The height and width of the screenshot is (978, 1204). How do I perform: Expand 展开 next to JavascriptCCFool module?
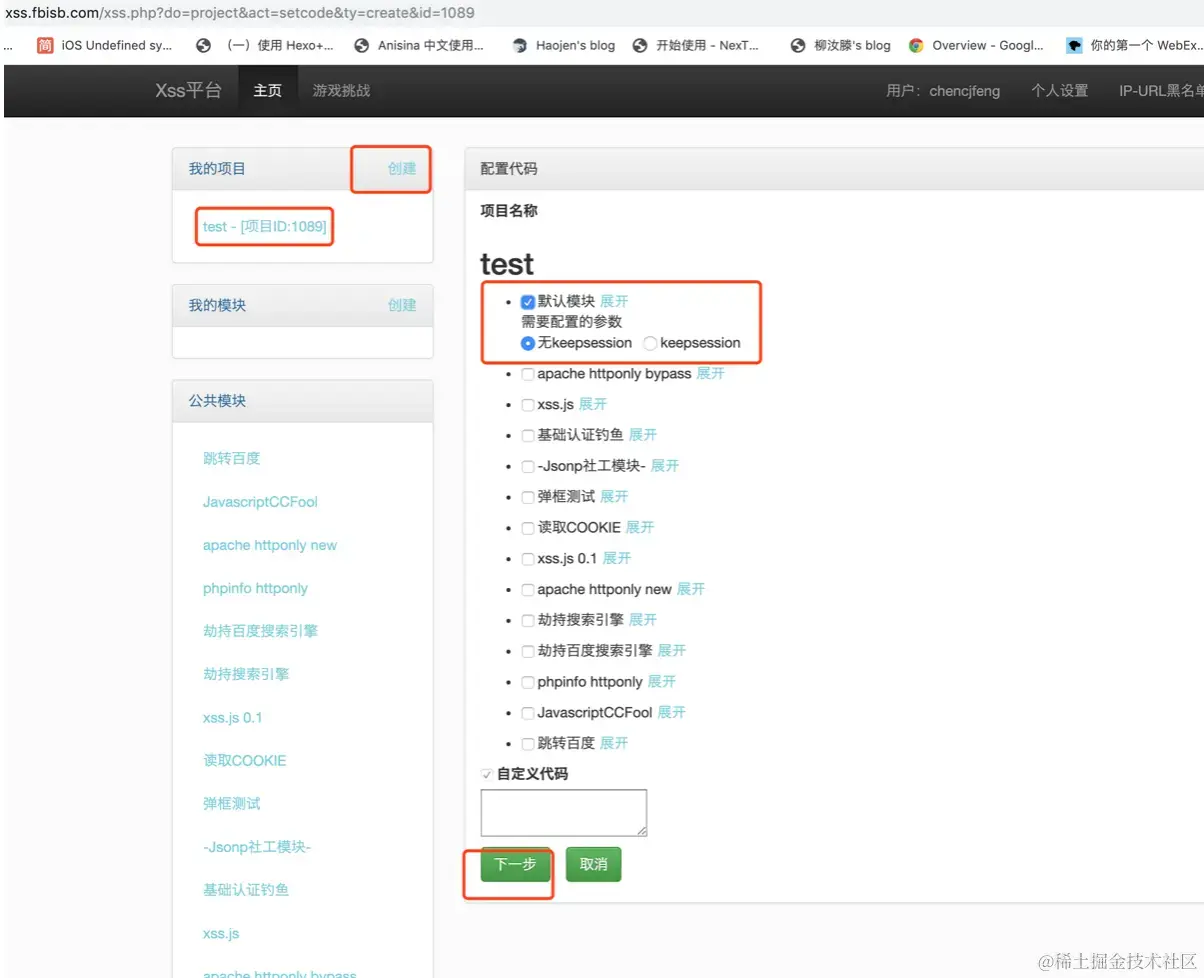tap(671, 712)
